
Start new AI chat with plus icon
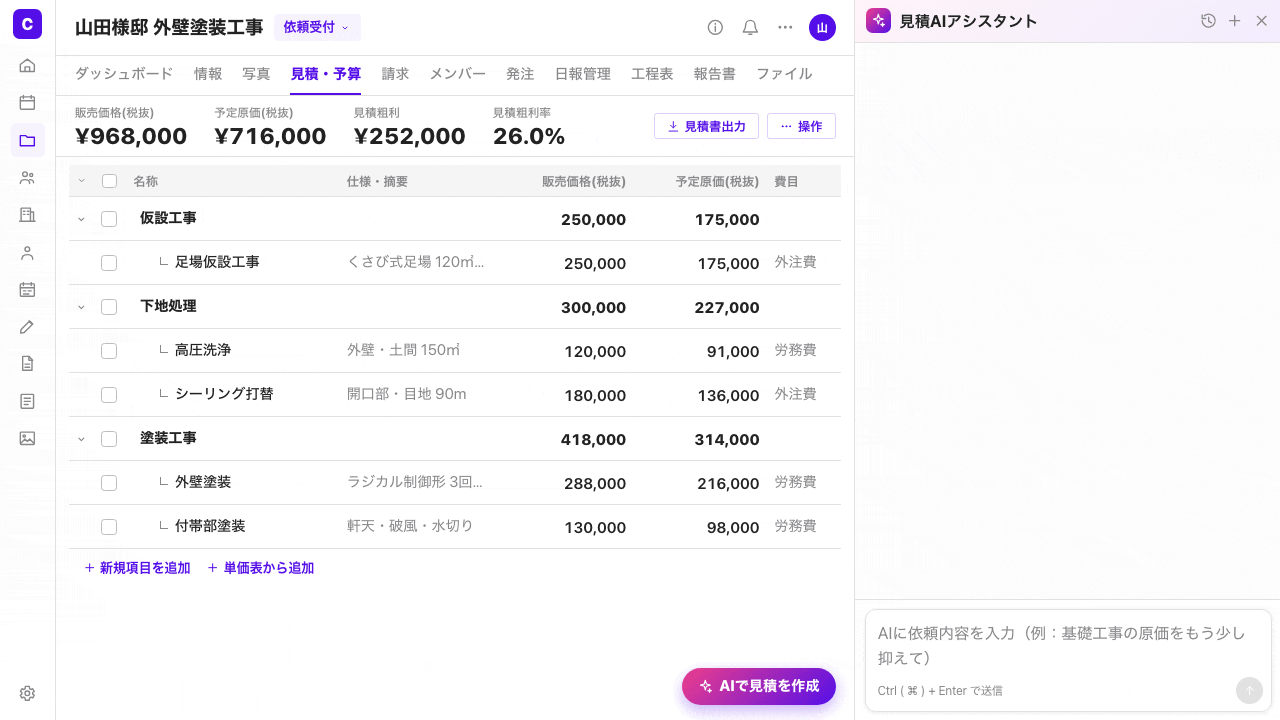[1235, 21]
